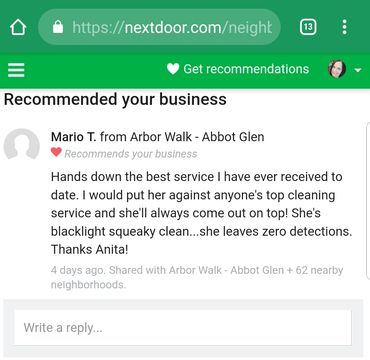Image resolution: width=370 pixels, height=360 pixels.
Task: Tap the white heart icon beside Get recommendations
Action: point(173,69)
